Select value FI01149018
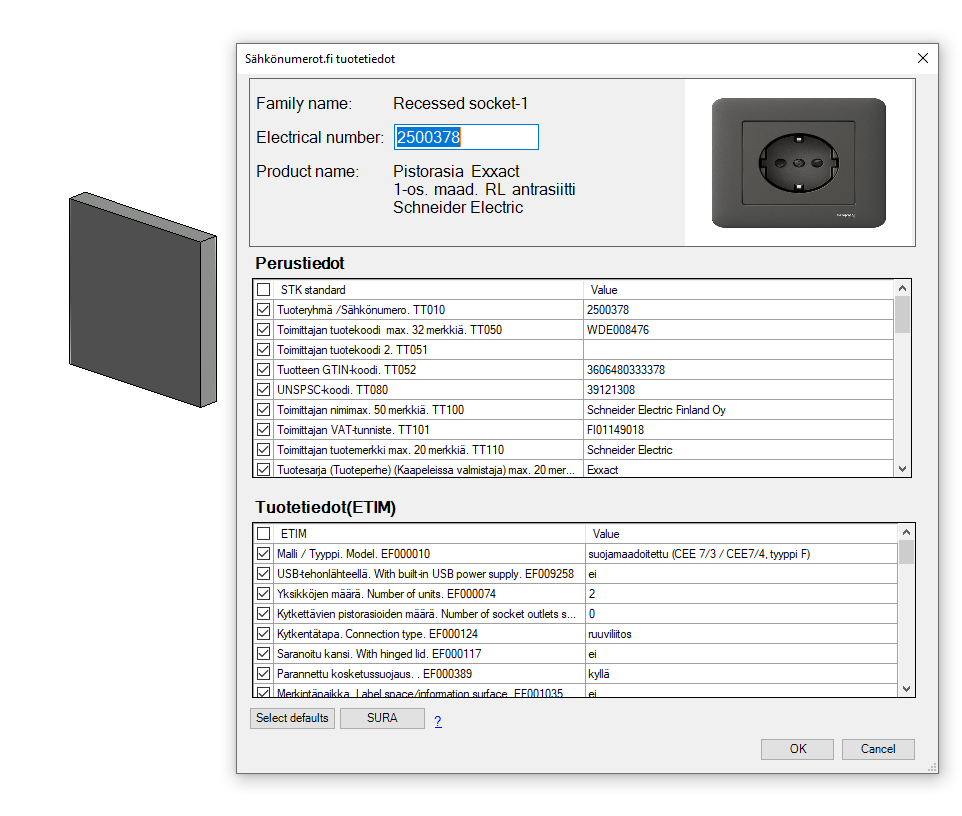Screen dimensions: 962x816 pos(615,429)
